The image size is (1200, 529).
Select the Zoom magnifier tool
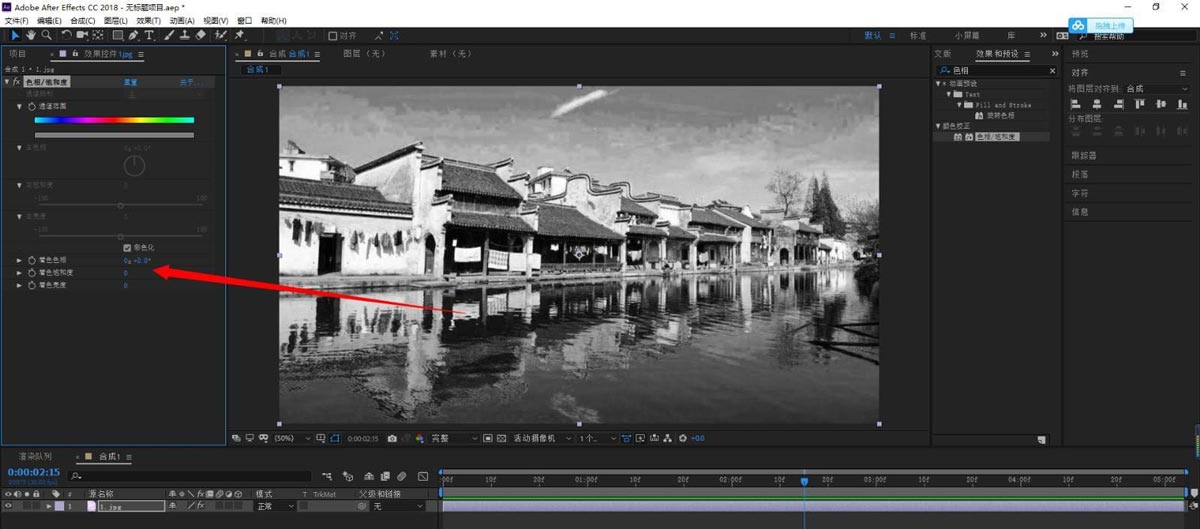(x=46, y=35)
